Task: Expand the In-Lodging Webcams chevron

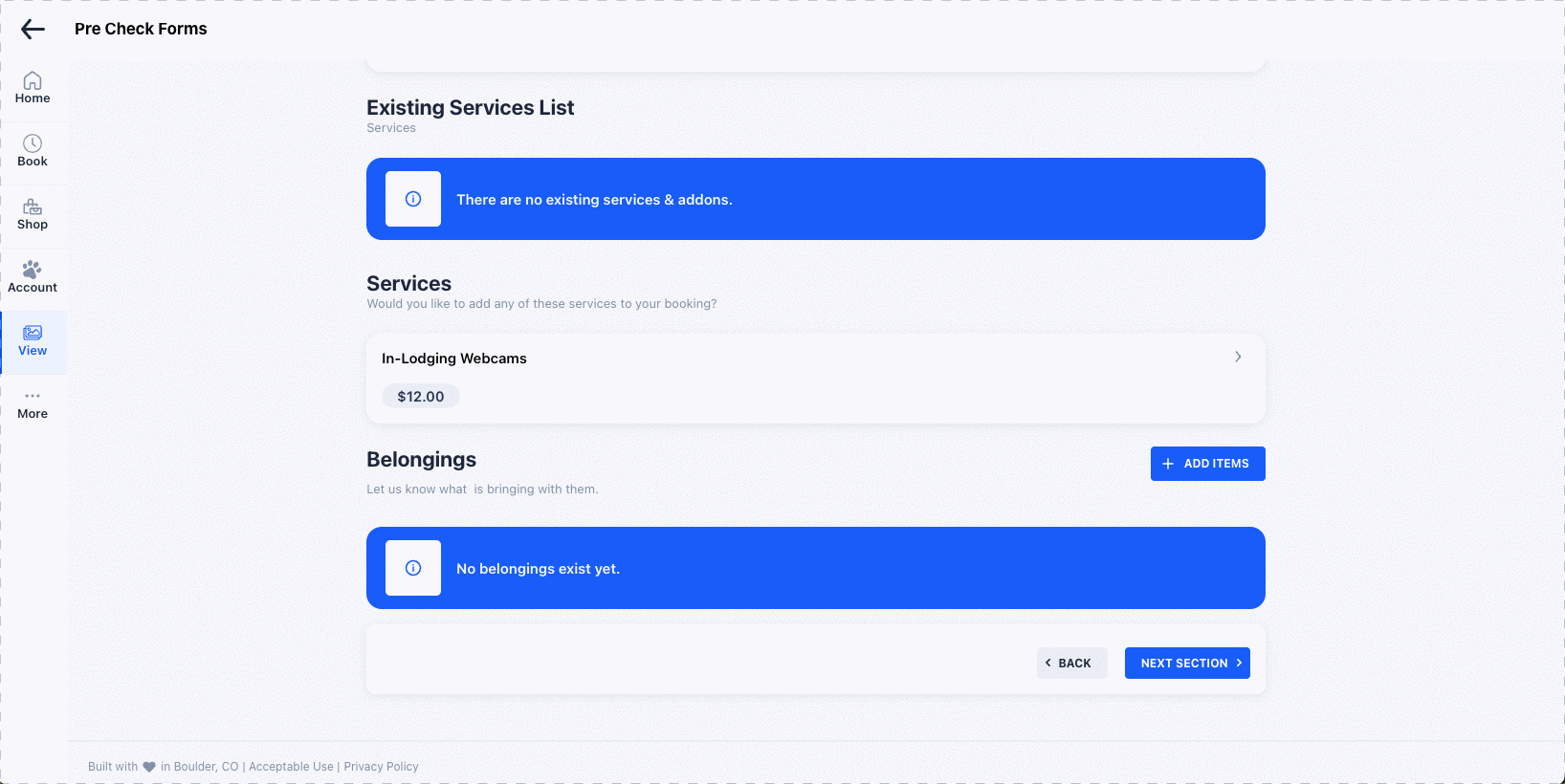Action: (x=1238, y=357)
